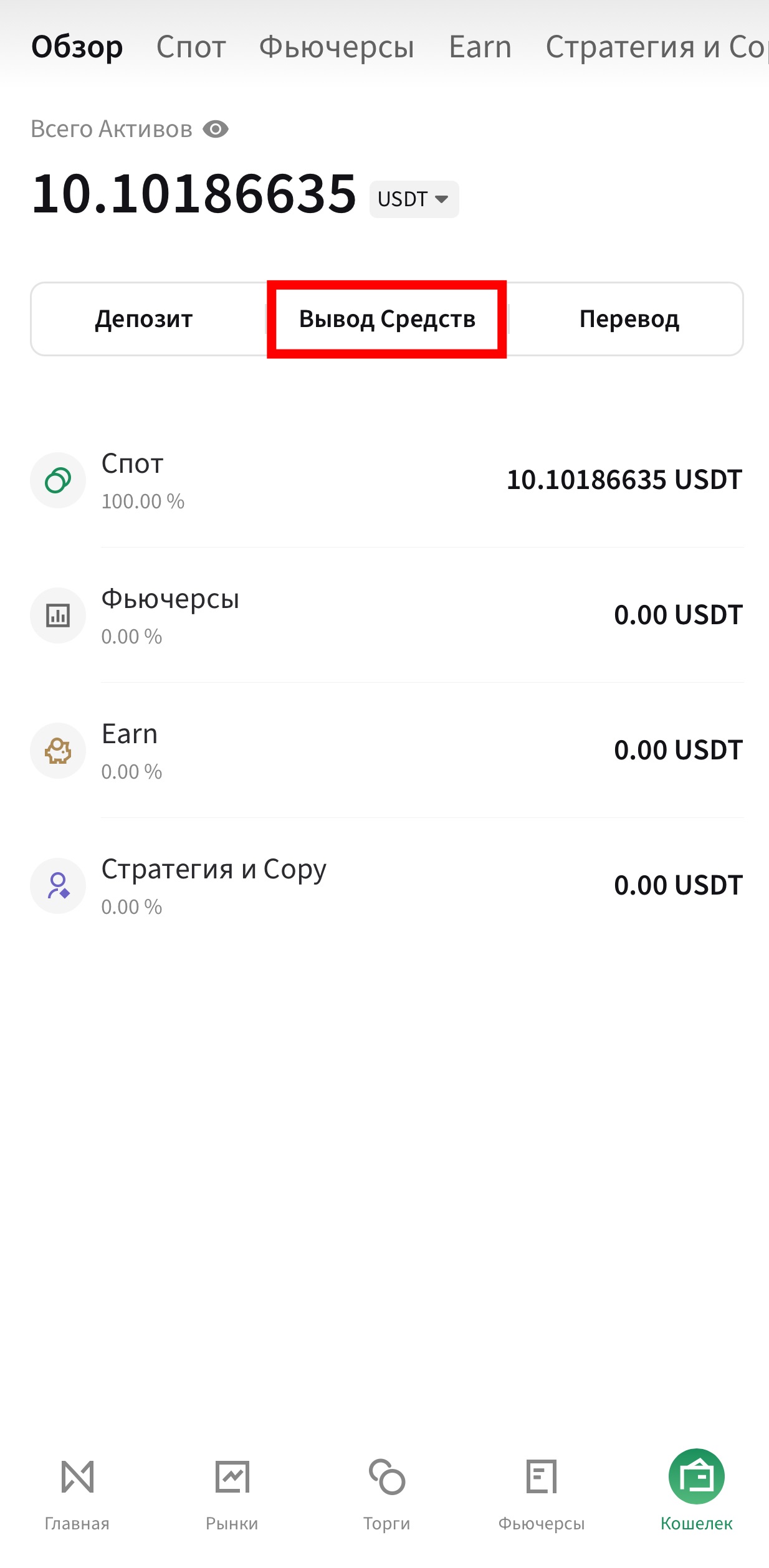Viewport: 769px width, 1568px height.
Task: Switch to the Спот tab
Action: 191,47
